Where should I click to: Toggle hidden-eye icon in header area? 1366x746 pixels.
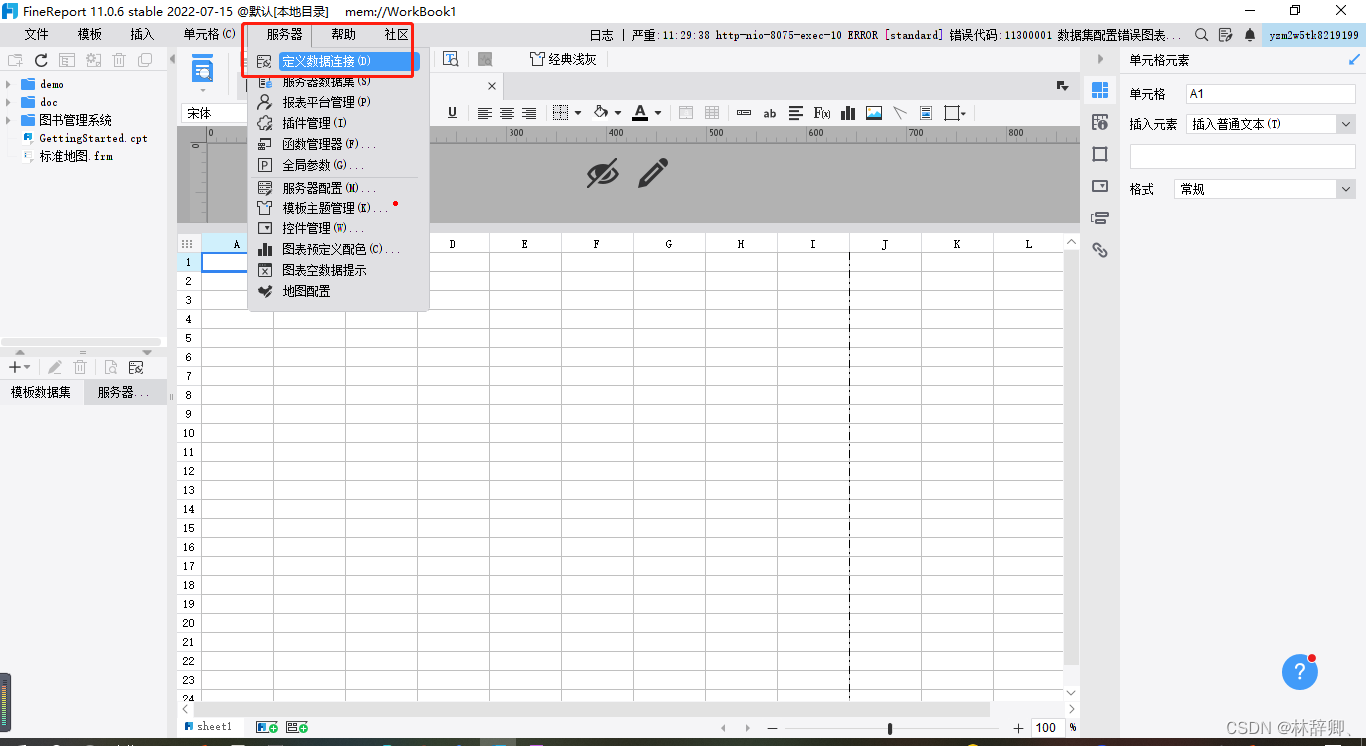[603, 174]
